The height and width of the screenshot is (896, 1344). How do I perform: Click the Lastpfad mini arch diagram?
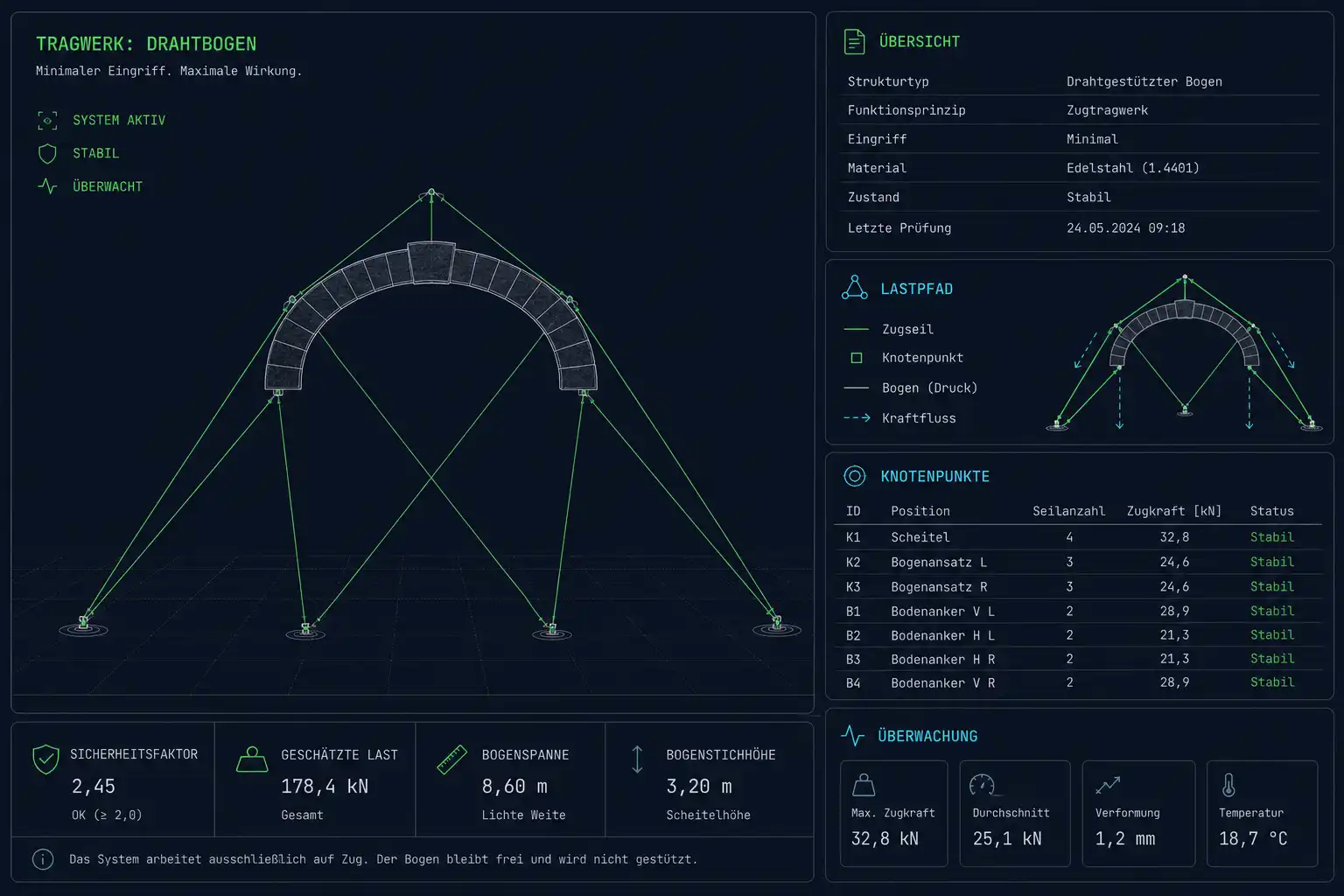1185,353
